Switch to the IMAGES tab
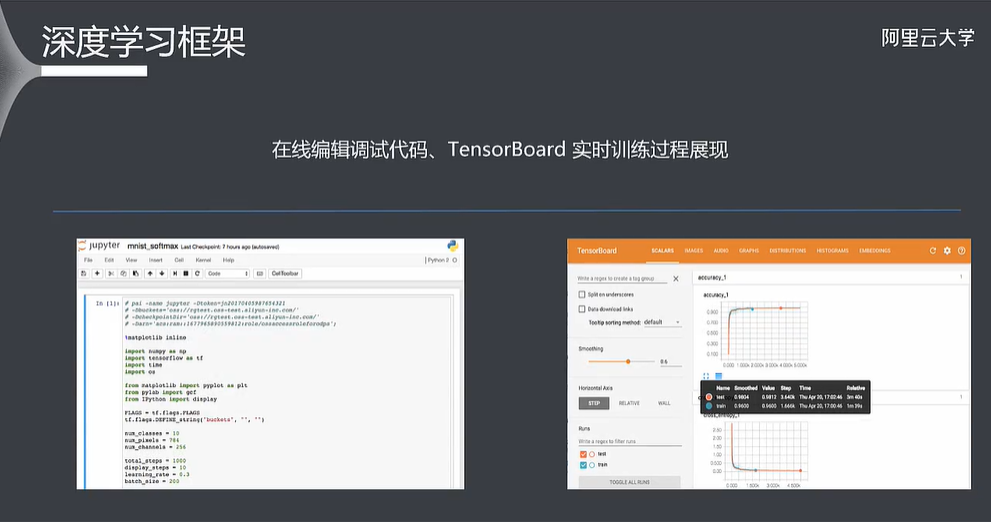The width and height of the screenshot is (991, 522). point(693,251)
